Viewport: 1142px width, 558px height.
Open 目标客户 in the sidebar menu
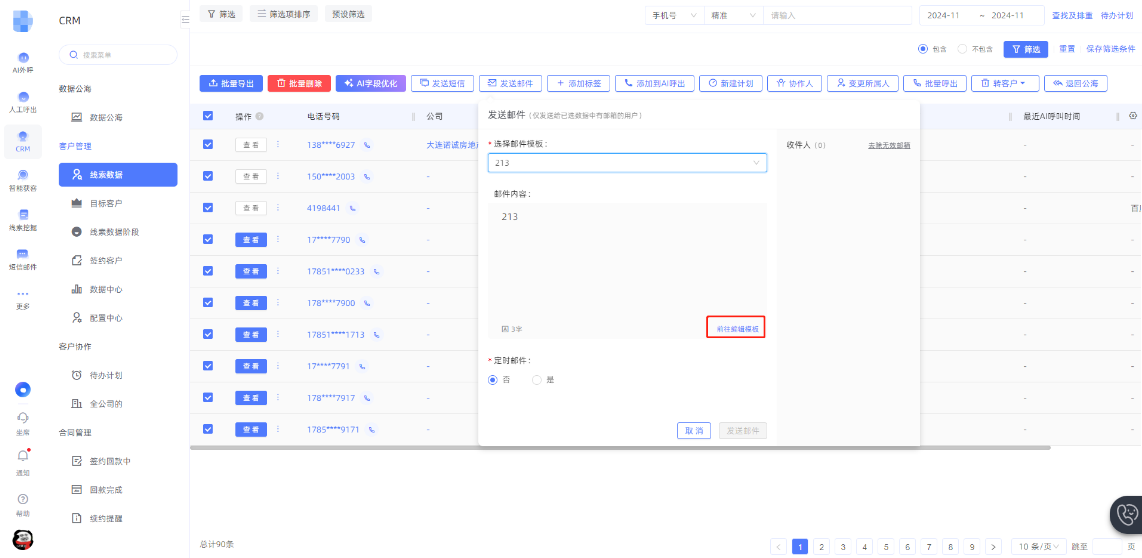pos(106,203)
